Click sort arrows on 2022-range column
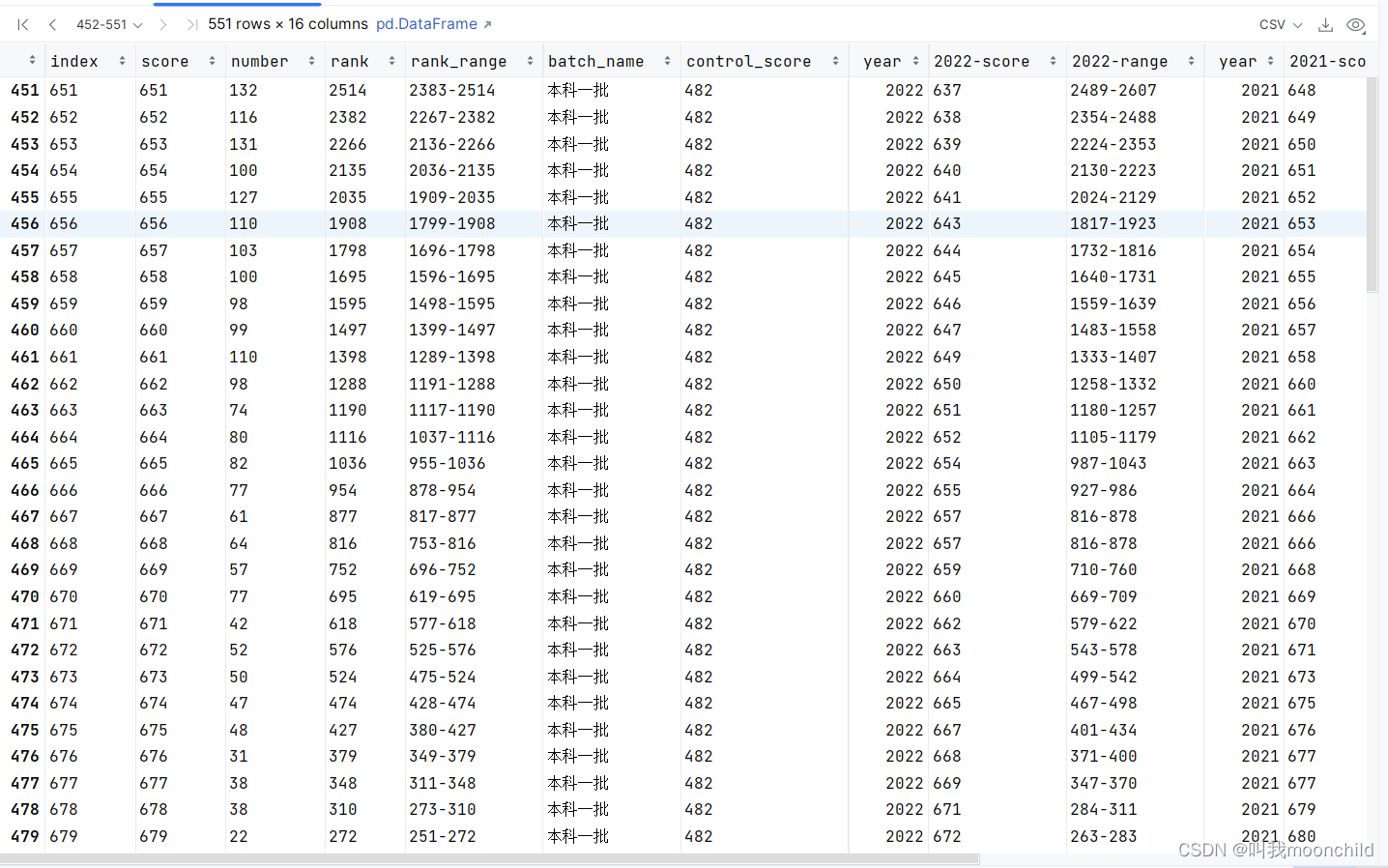 point(1192,61)
